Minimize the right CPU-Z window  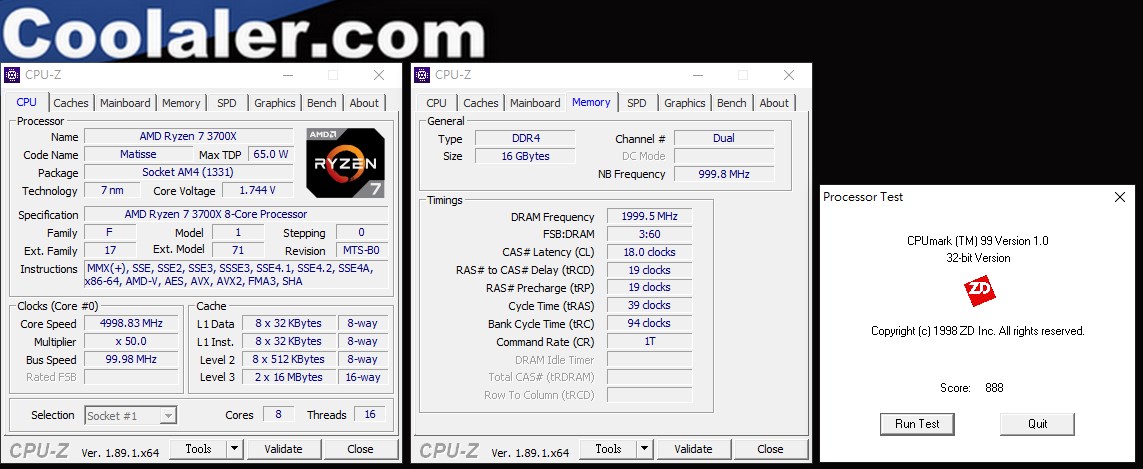tap(698, 75)
